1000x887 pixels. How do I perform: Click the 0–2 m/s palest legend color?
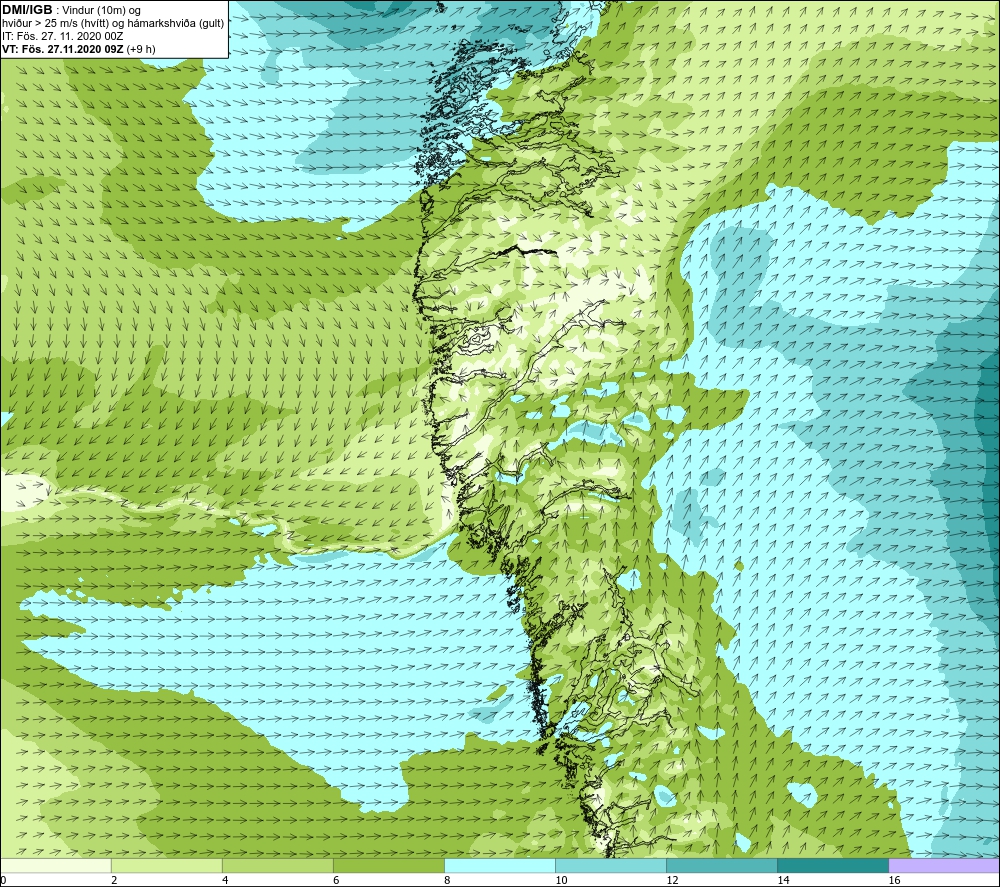(56, 865)
